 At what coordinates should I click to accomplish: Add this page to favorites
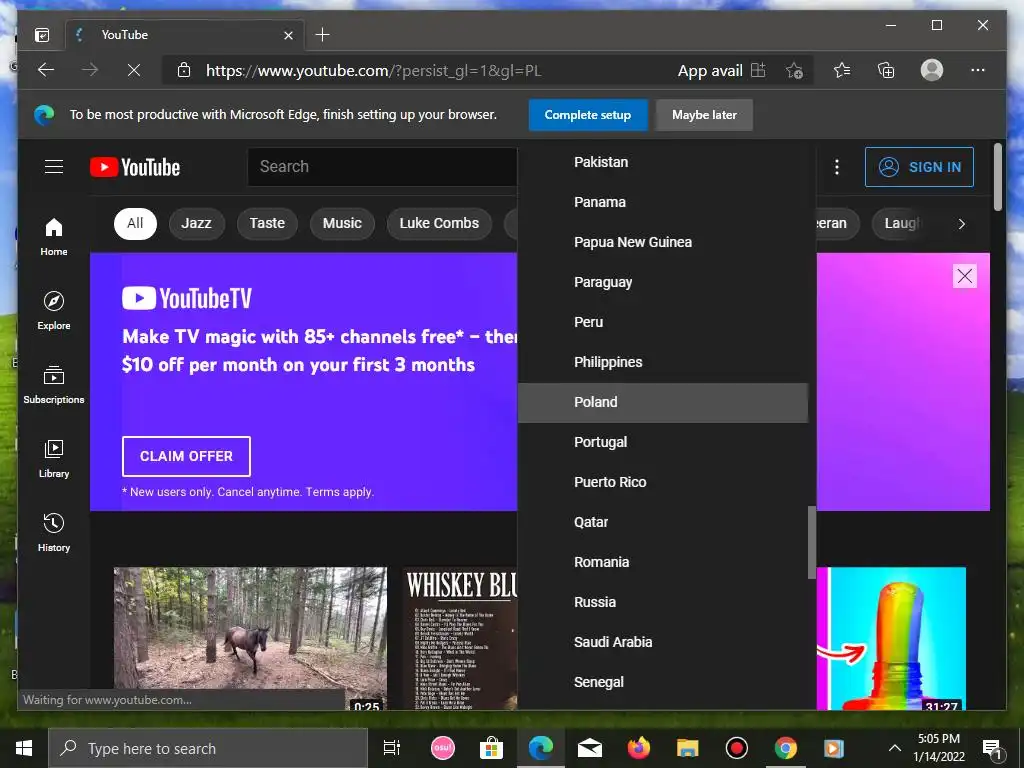point(794,70)
